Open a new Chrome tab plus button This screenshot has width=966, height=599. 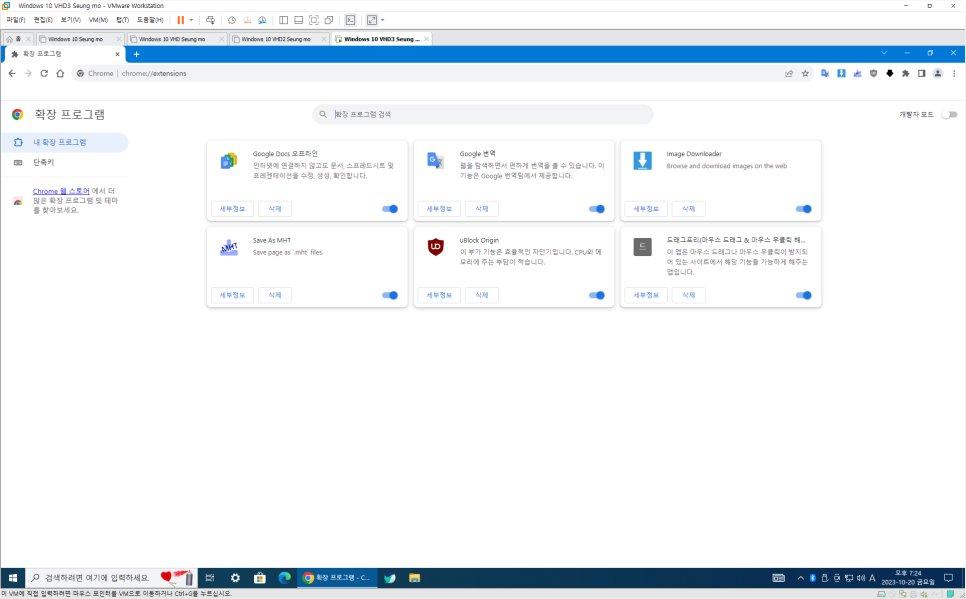136,54
